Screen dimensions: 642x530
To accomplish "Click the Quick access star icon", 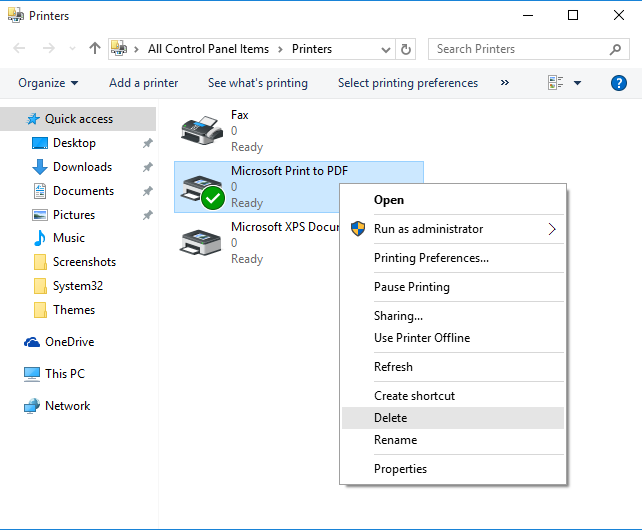I will point(33,119).
